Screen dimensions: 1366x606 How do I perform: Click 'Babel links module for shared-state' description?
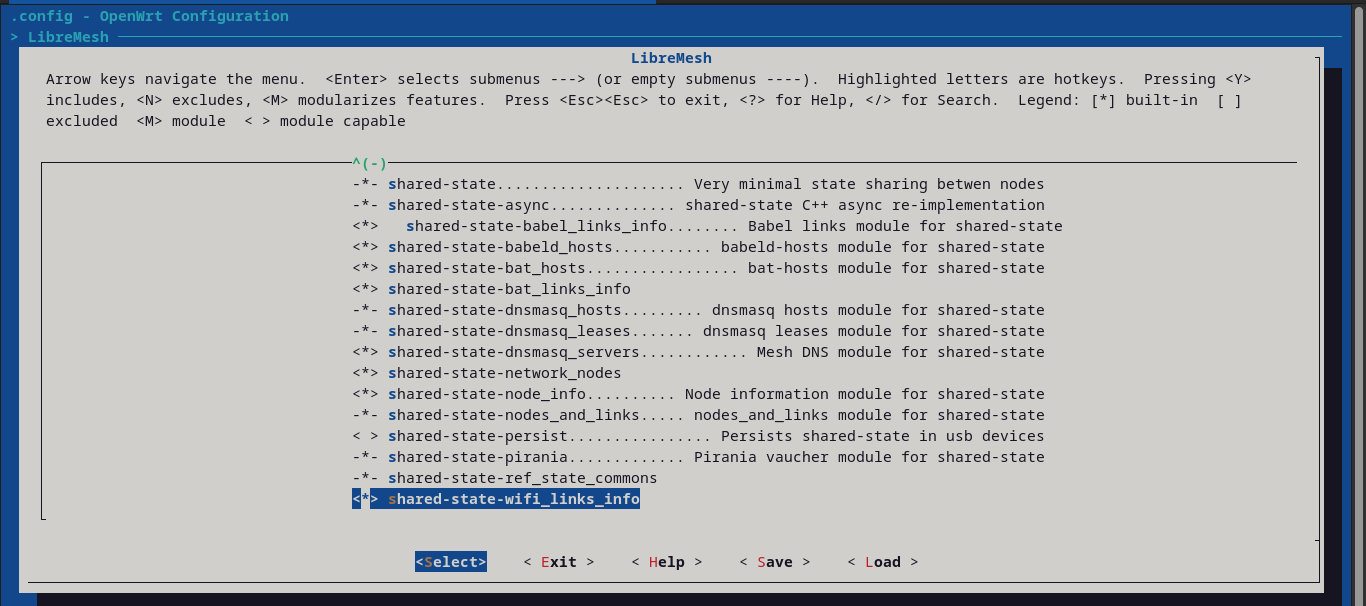pyautogui.click(x=905, y=226)
